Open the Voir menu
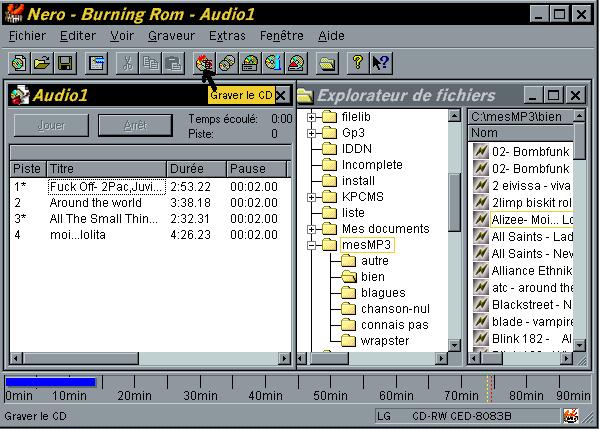The image size is (600, 429). pos(122,36)
